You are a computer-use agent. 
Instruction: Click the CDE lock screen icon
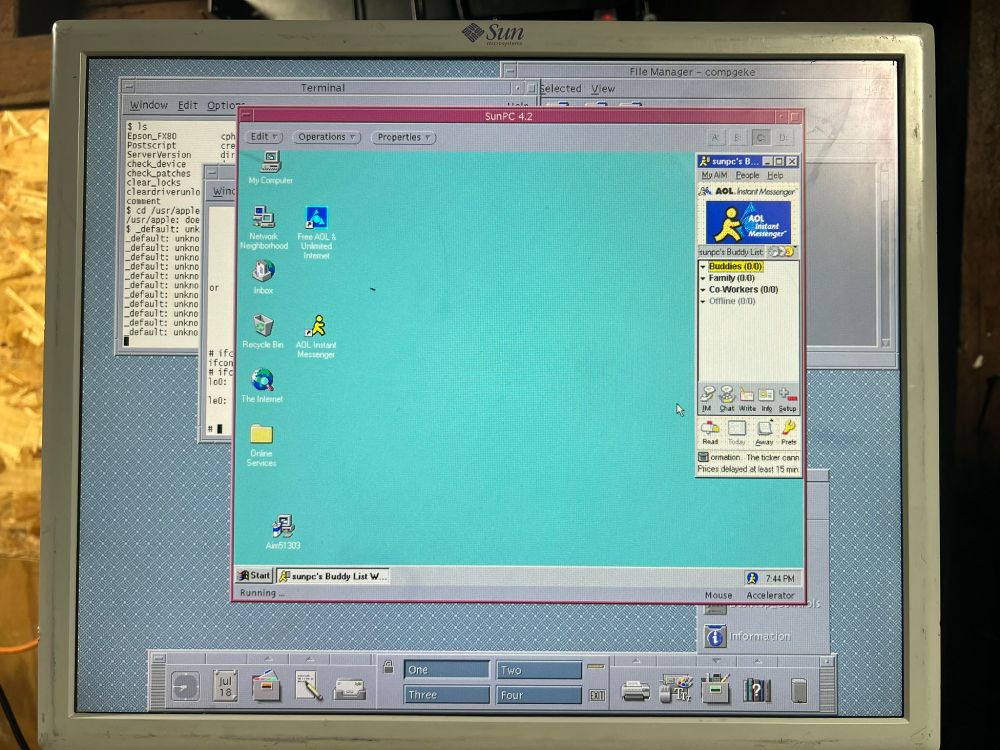click(x=388, y=667)
